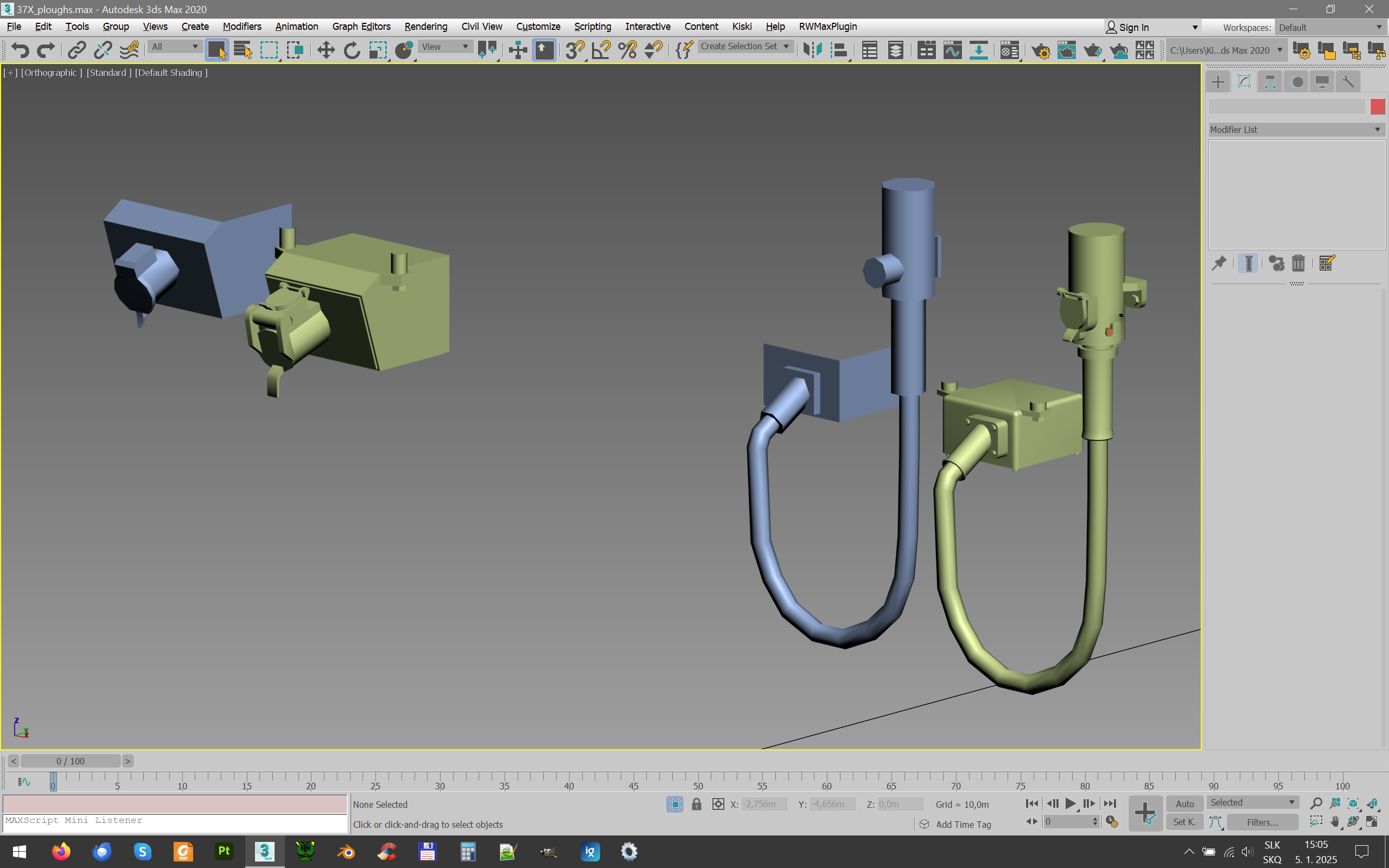
Task: Jump to the start frame
Action: tap(1031, 803)
